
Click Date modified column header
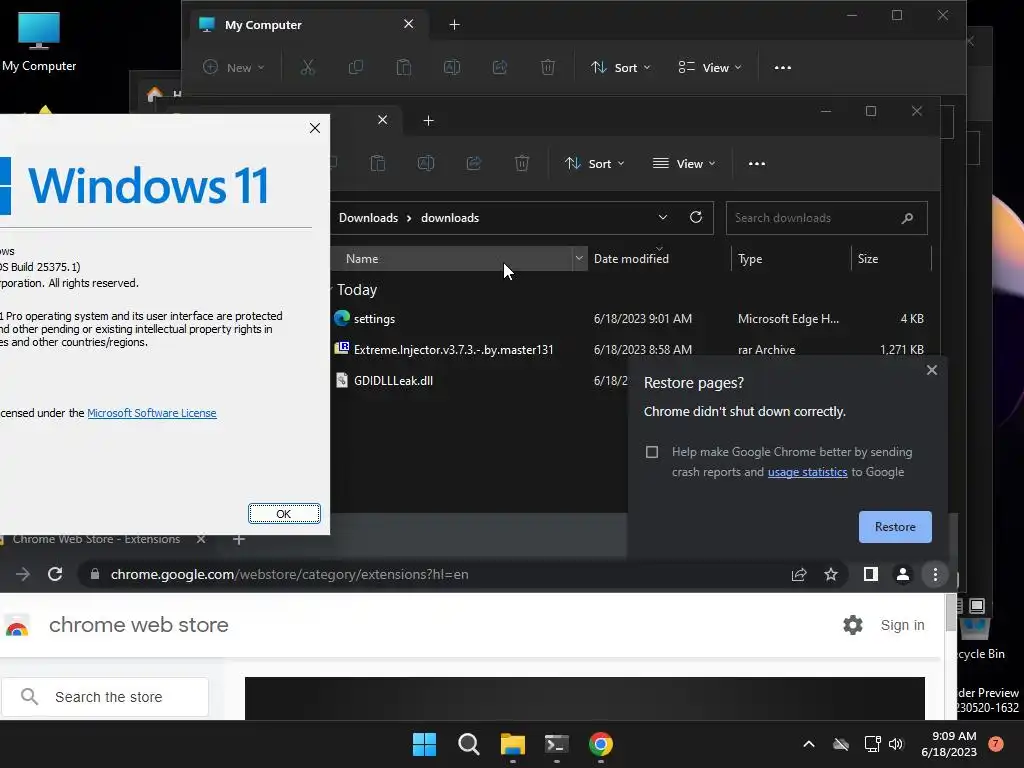[x=660, y=259]
